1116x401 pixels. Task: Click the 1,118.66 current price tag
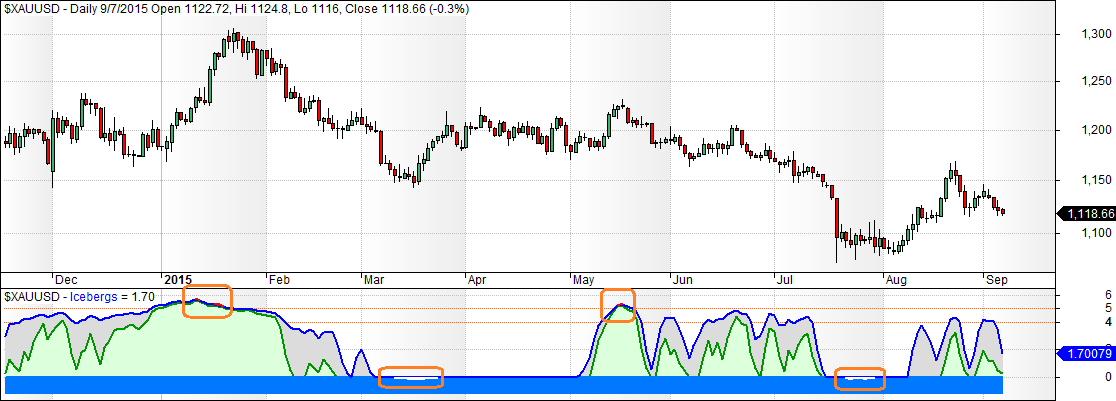point(1086,213)
